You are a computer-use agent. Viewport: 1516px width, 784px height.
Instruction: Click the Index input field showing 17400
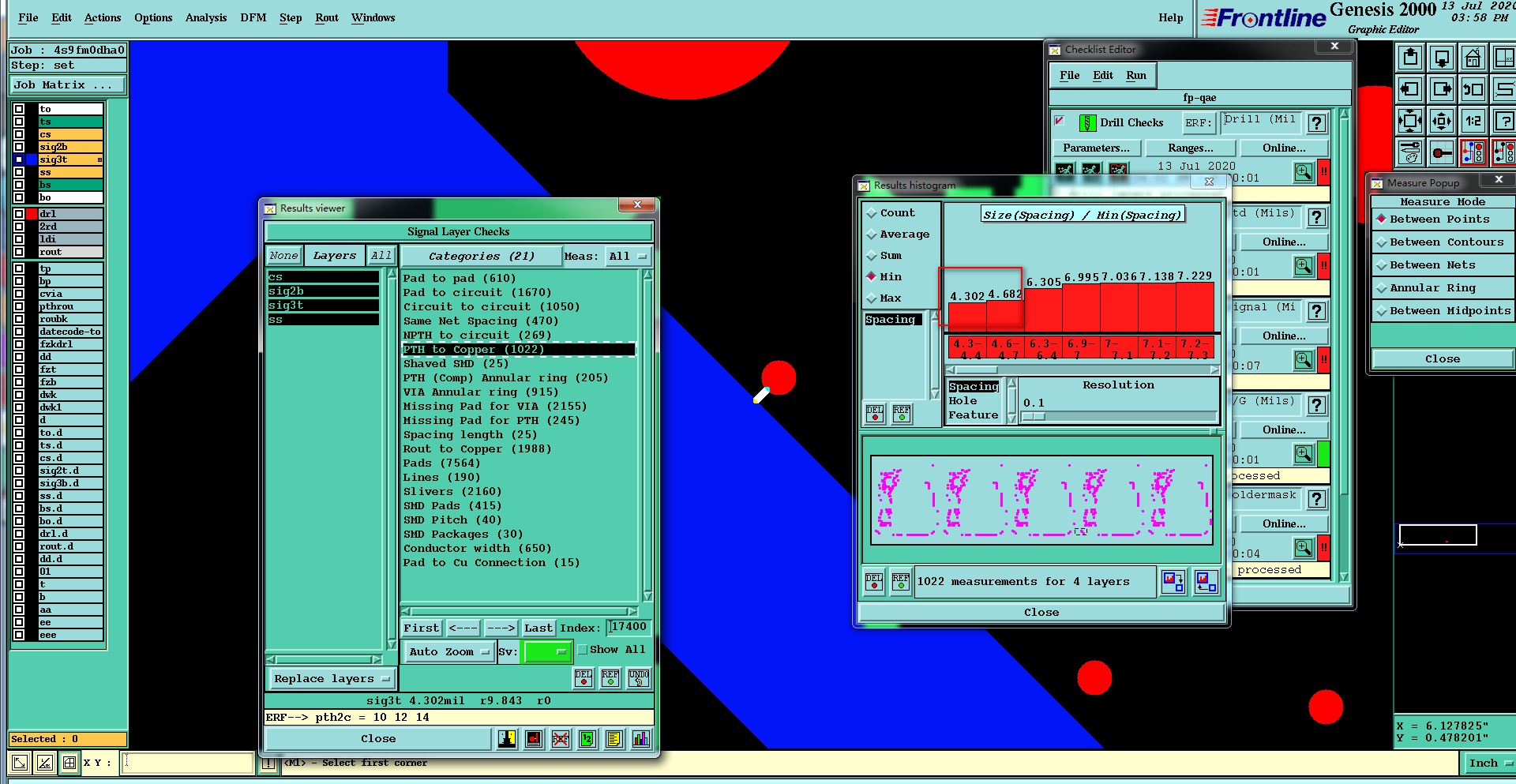629,627
